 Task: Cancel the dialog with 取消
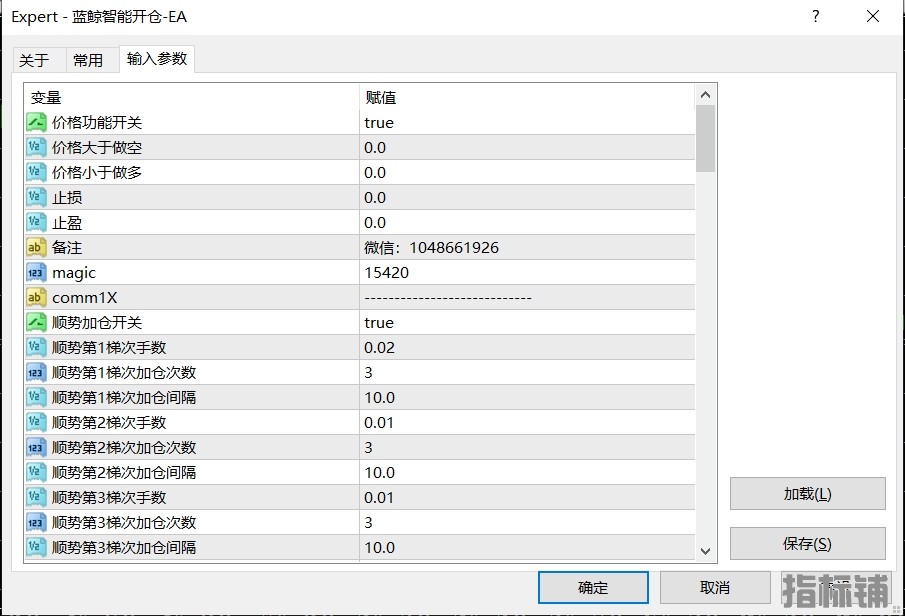click(x=715, y=588)
